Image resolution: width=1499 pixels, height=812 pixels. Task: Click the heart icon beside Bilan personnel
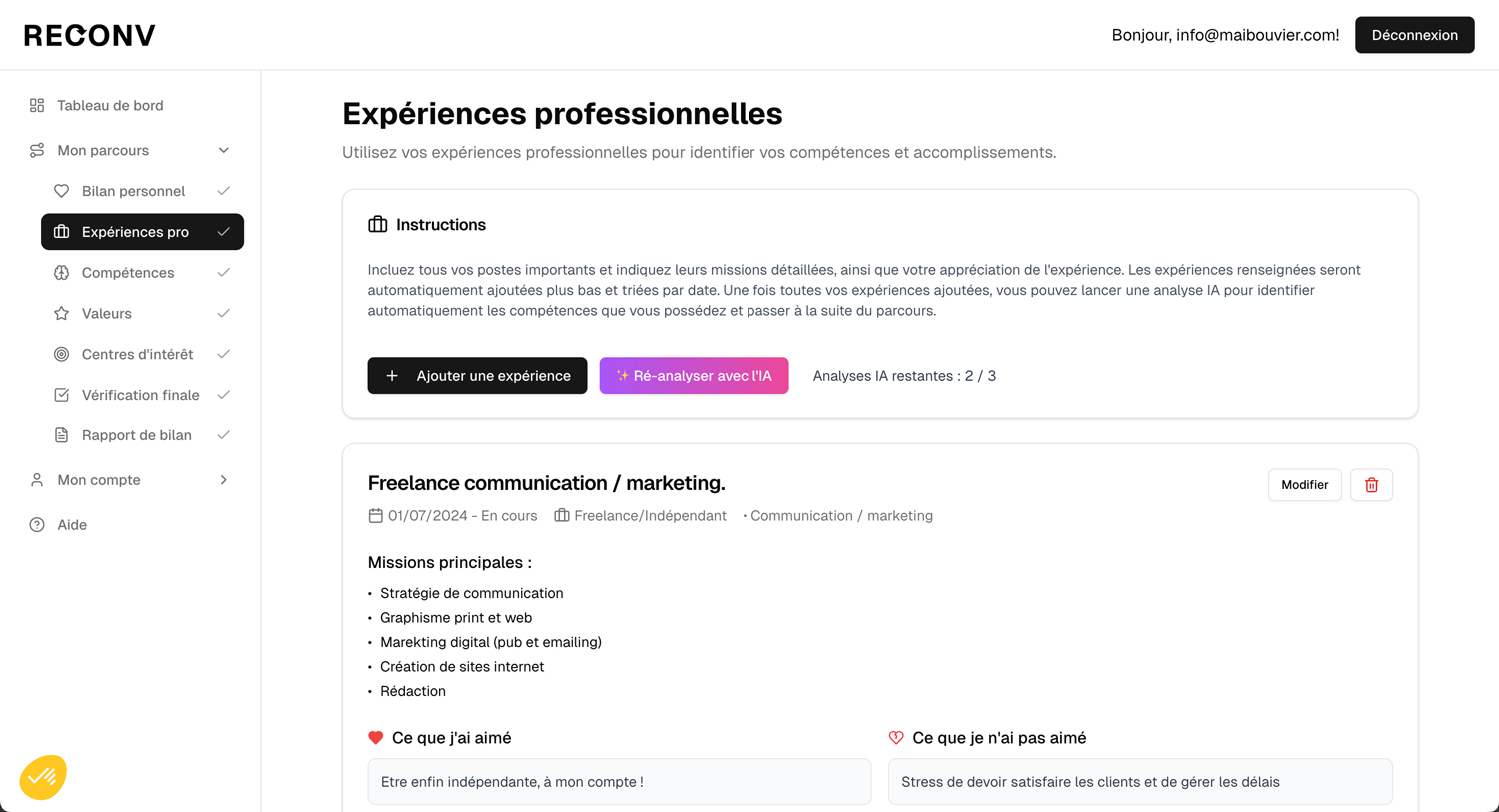pyautogui.click(x=62, y=191)
